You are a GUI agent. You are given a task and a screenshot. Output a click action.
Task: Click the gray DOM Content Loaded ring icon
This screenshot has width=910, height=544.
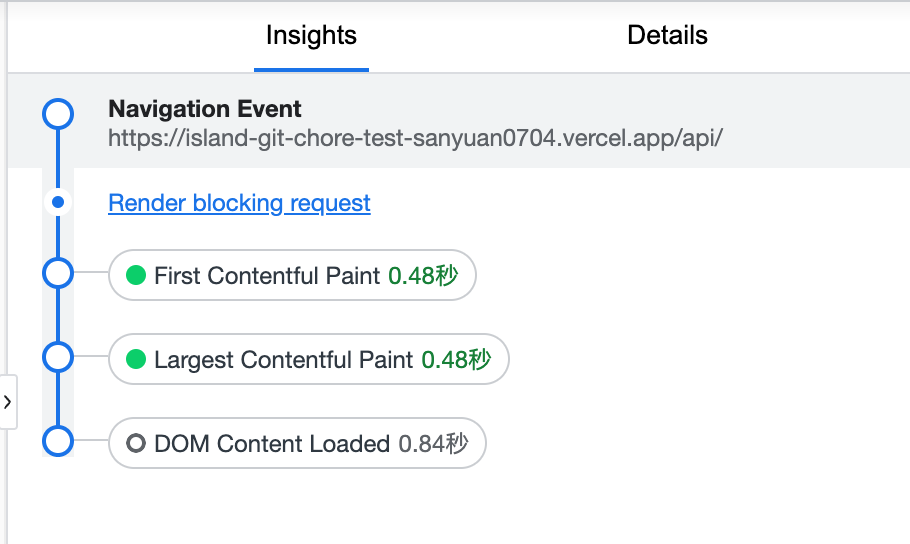136,444
